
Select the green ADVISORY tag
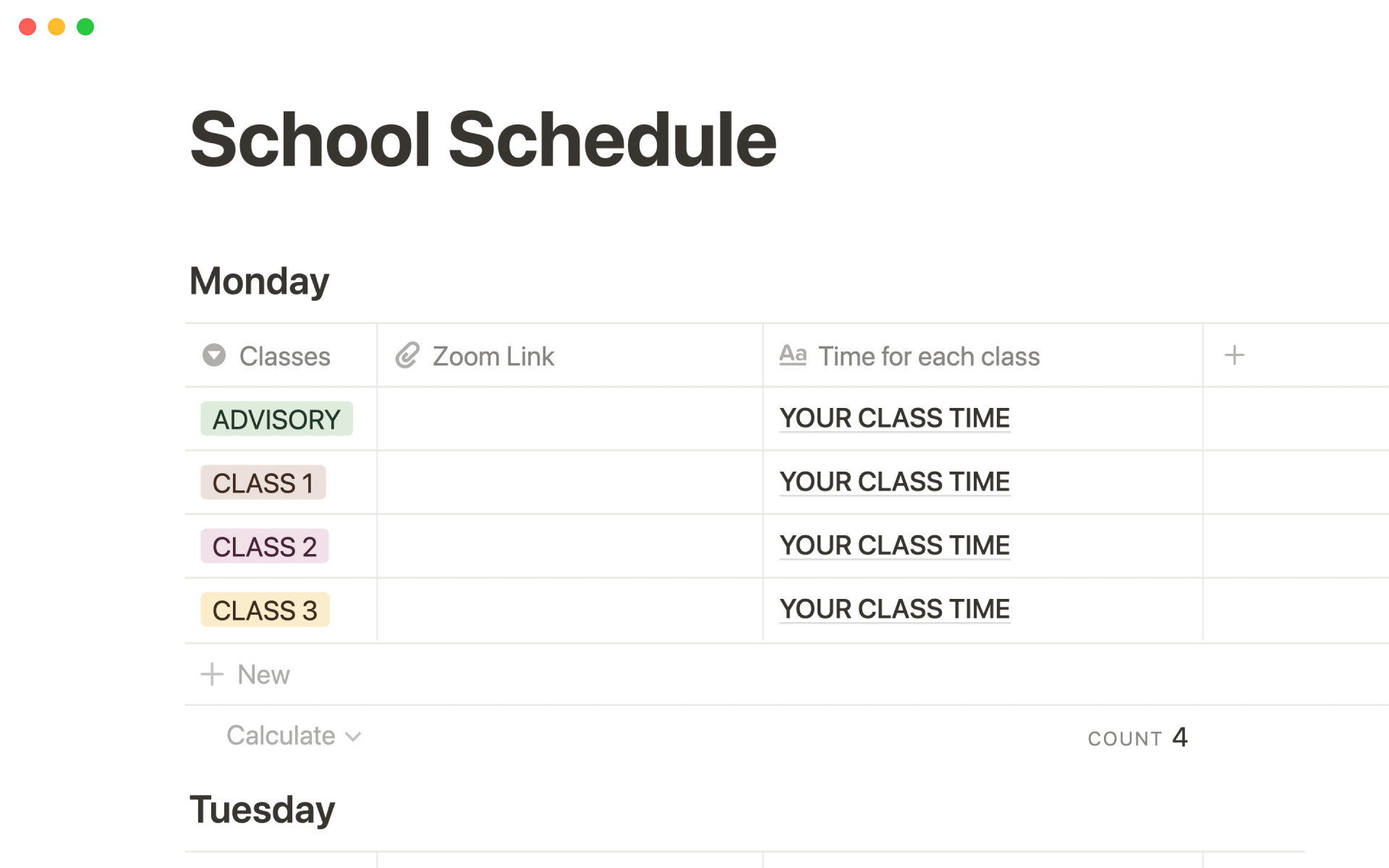(x=276, y=419)
